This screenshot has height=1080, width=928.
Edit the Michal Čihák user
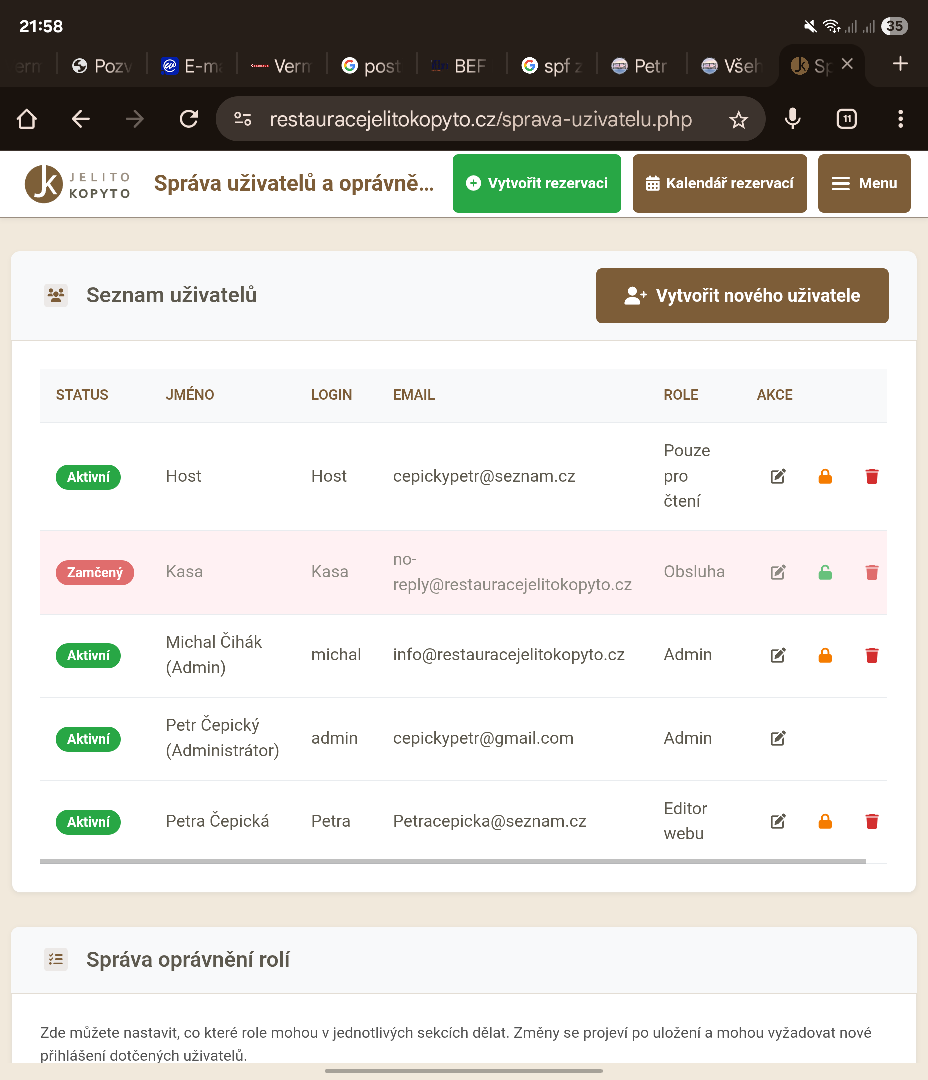(x=778, y=655)
